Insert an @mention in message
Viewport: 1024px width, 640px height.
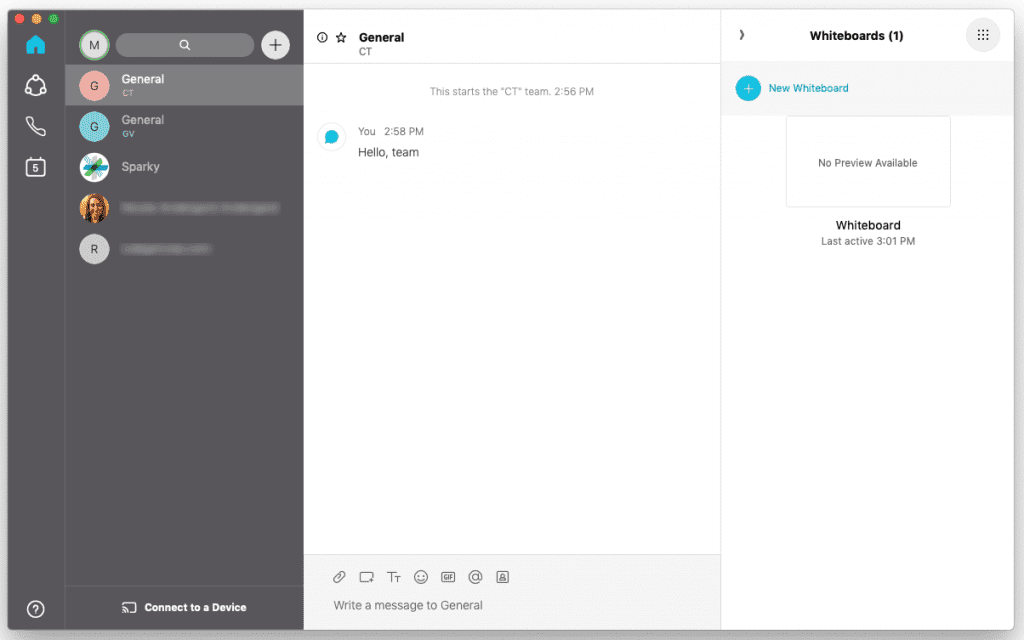(x=475, y=577)
